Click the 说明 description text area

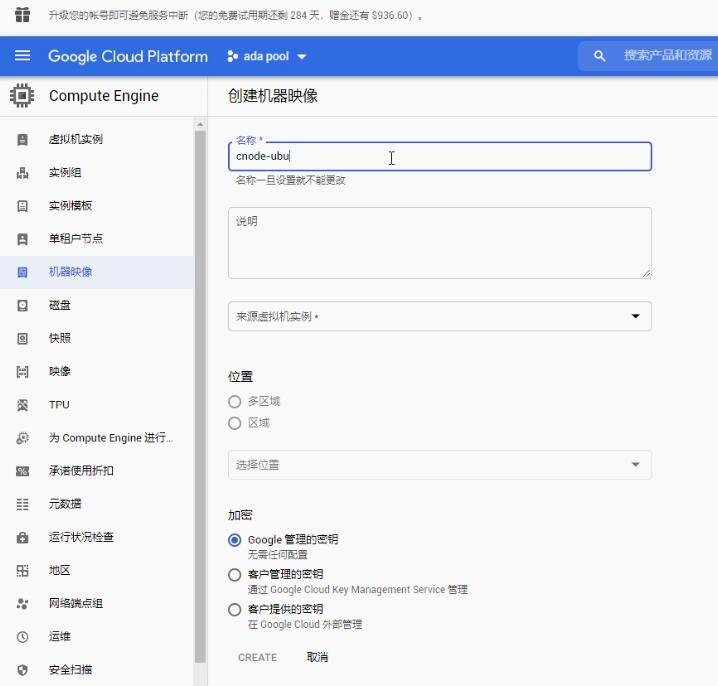(x=440, y=243)
